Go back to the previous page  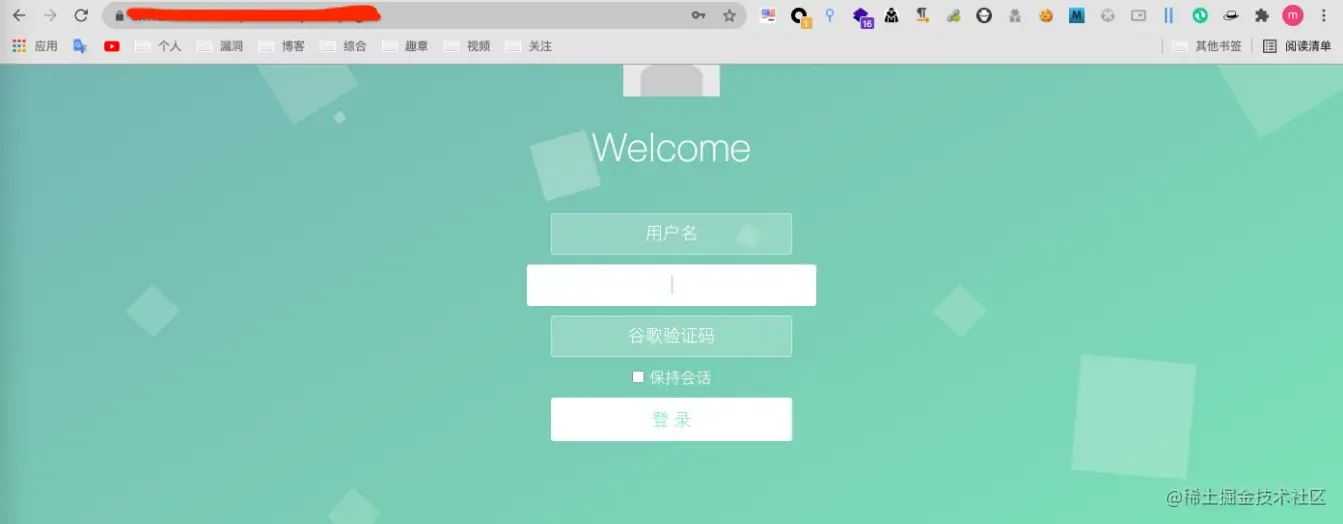(19, 16)
